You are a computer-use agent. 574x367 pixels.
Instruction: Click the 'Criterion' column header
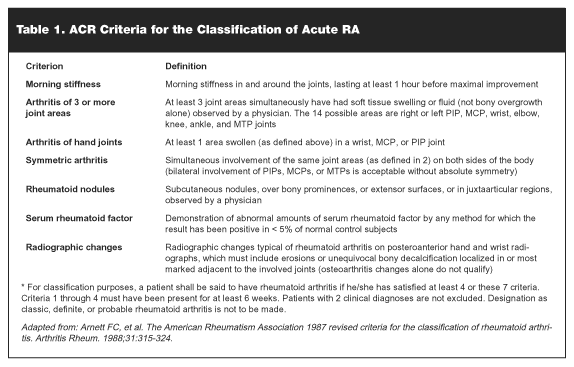coord(44,66)
